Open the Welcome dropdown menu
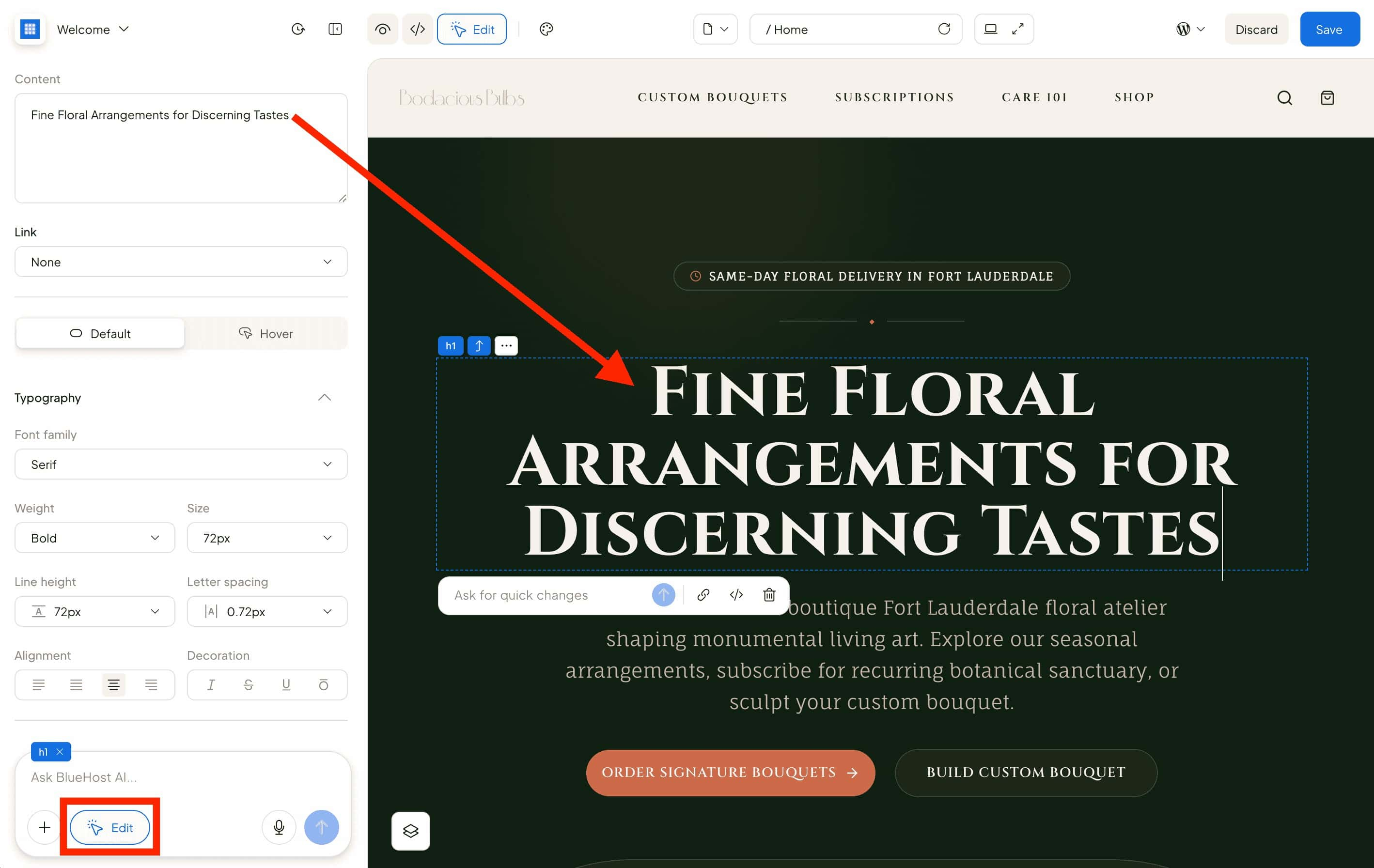The height and width of the screenshot is (868, 1374). [x=93, y=29]
